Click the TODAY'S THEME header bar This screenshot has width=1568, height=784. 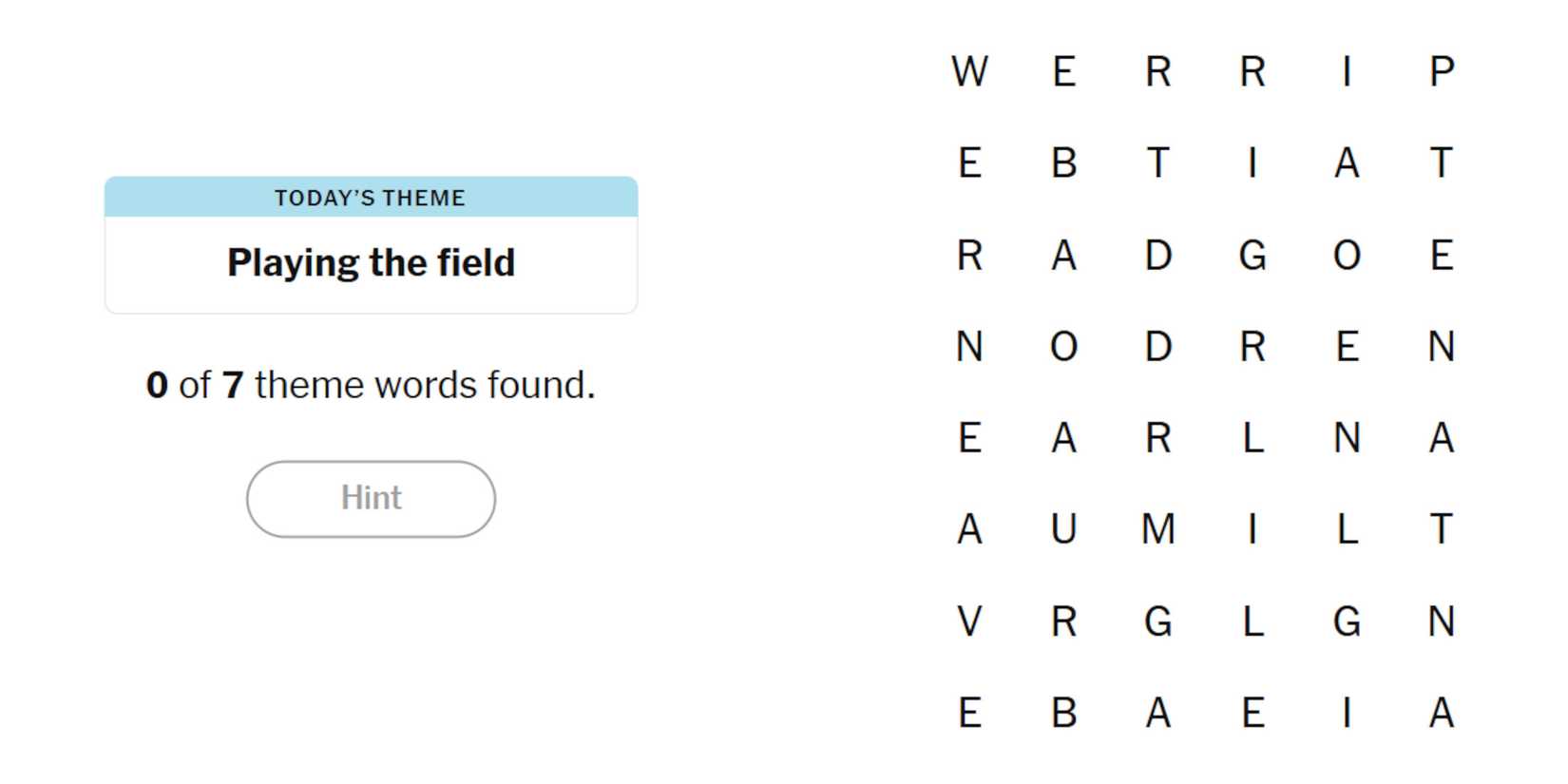[x=371, y=198]
